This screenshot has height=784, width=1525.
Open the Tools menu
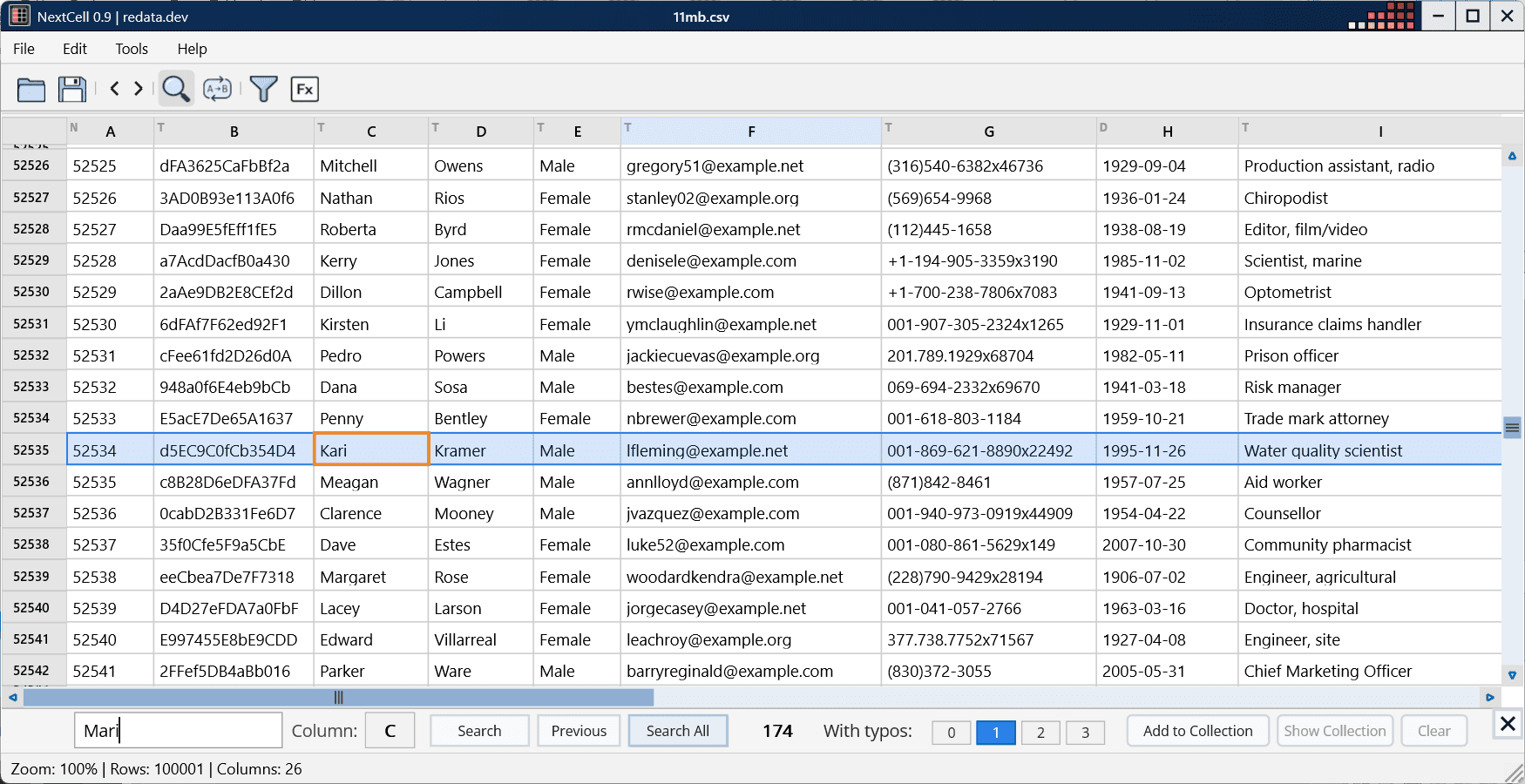(x=131, y=49)
